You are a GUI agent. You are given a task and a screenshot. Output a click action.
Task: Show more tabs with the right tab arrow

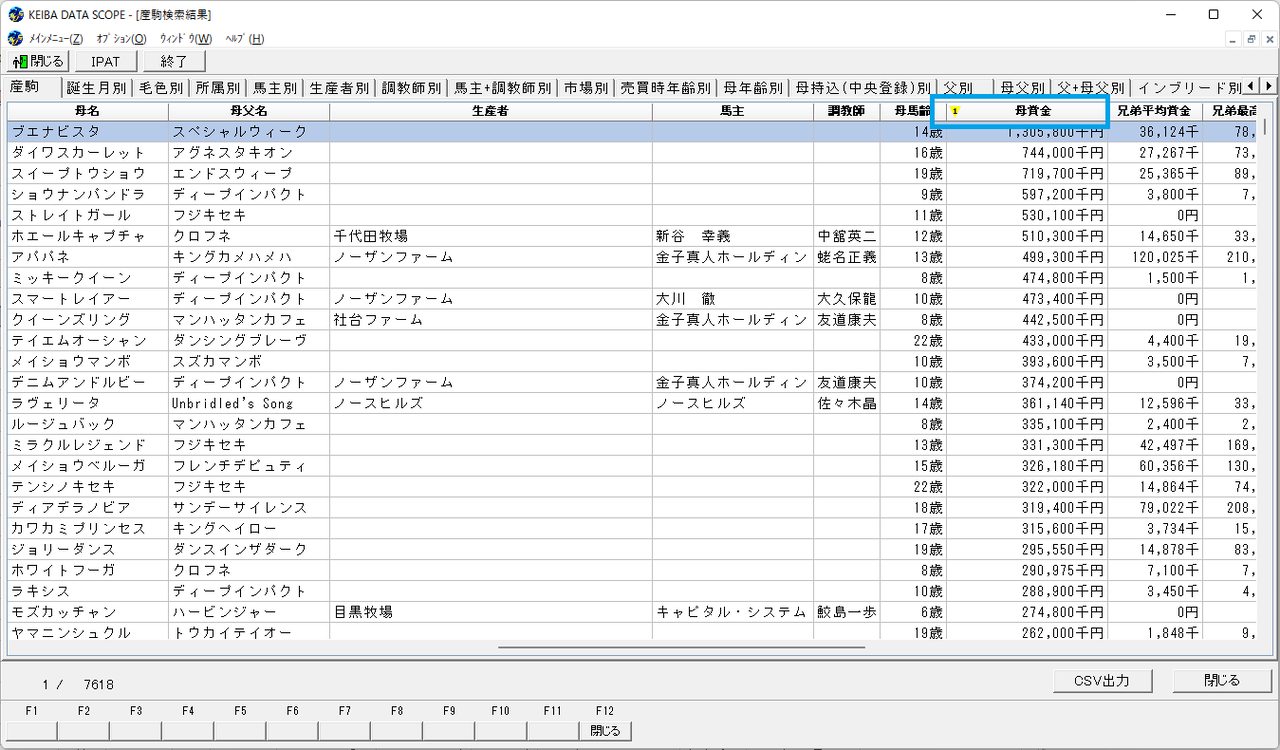[x=1268, y=86]
